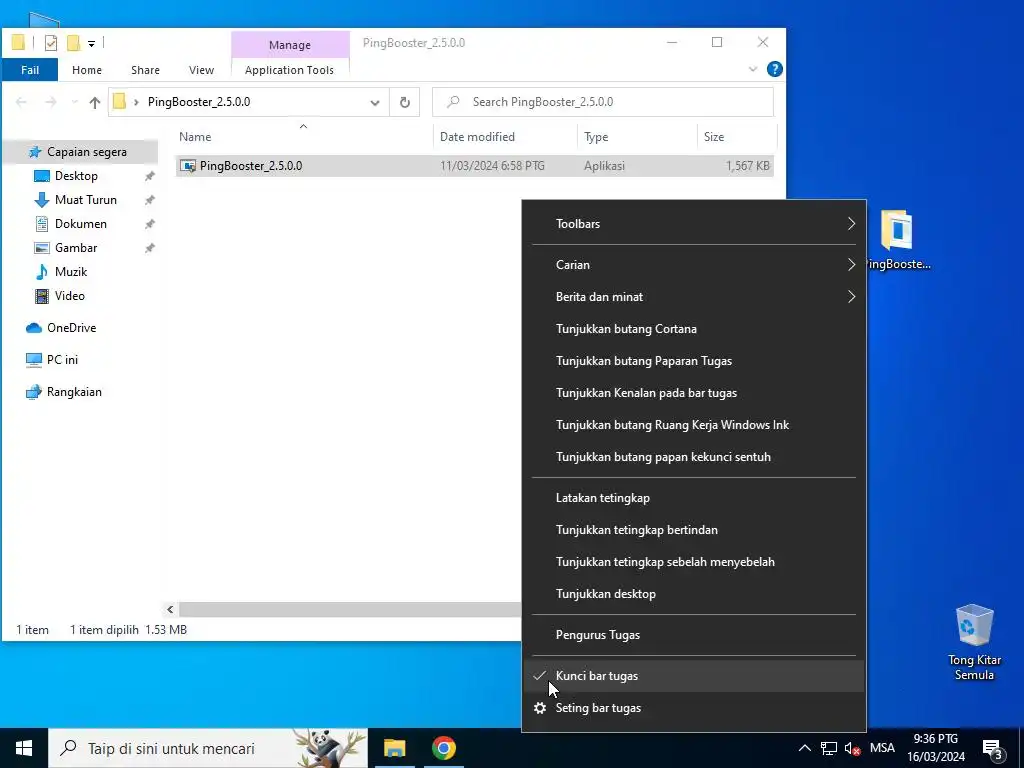Open the Fail ribbon tab
The image size is (1024, 768).
pos(30,70)
